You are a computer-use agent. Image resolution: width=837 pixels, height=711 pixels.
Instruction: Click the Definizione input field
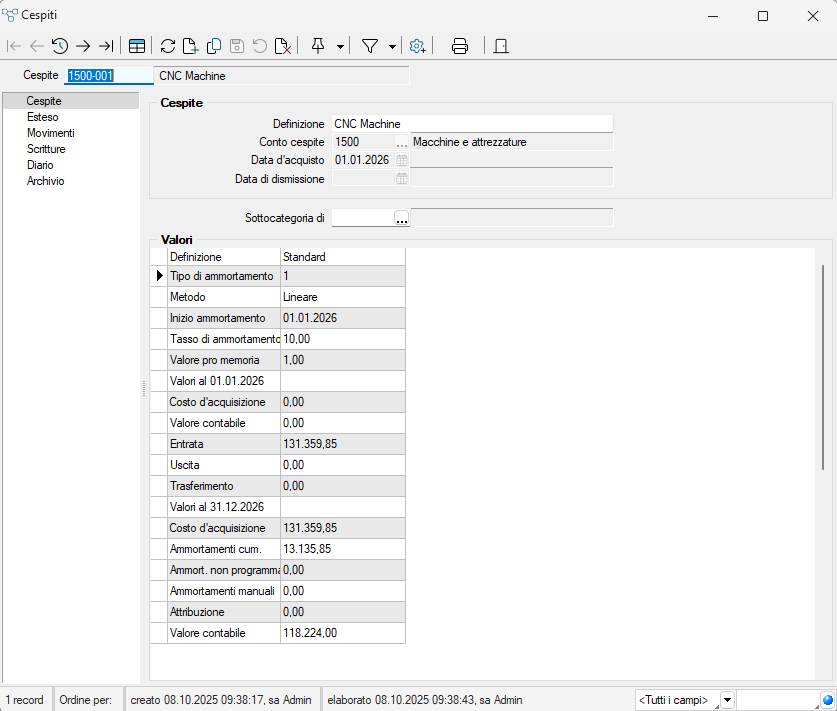(x=471, y=124)
